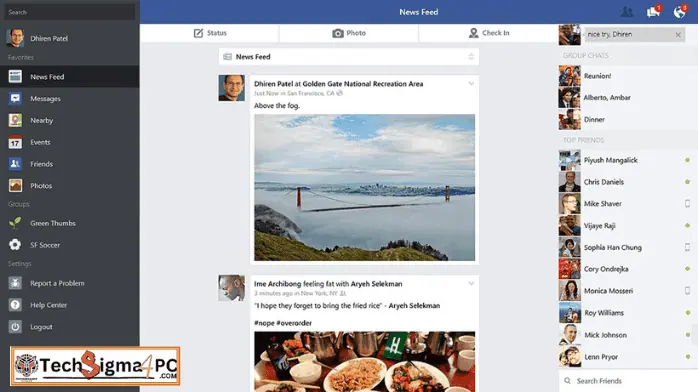Click the Report a Problem bug icon
Screen dimensions: 698x392
click(15, 283)
